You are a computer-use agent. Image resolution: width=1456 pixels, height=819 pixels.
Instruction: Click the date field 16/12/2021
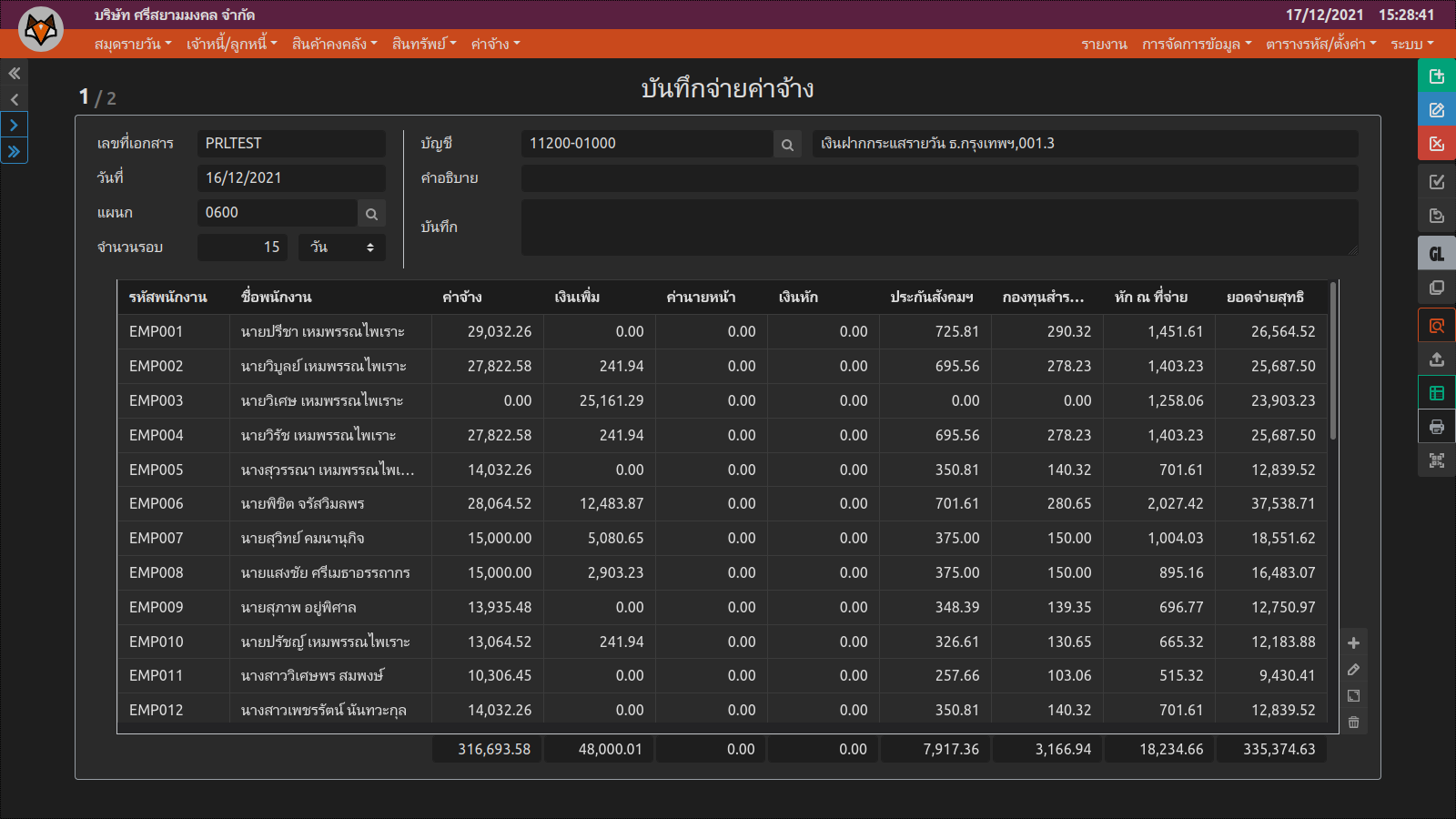pos(291,178)
